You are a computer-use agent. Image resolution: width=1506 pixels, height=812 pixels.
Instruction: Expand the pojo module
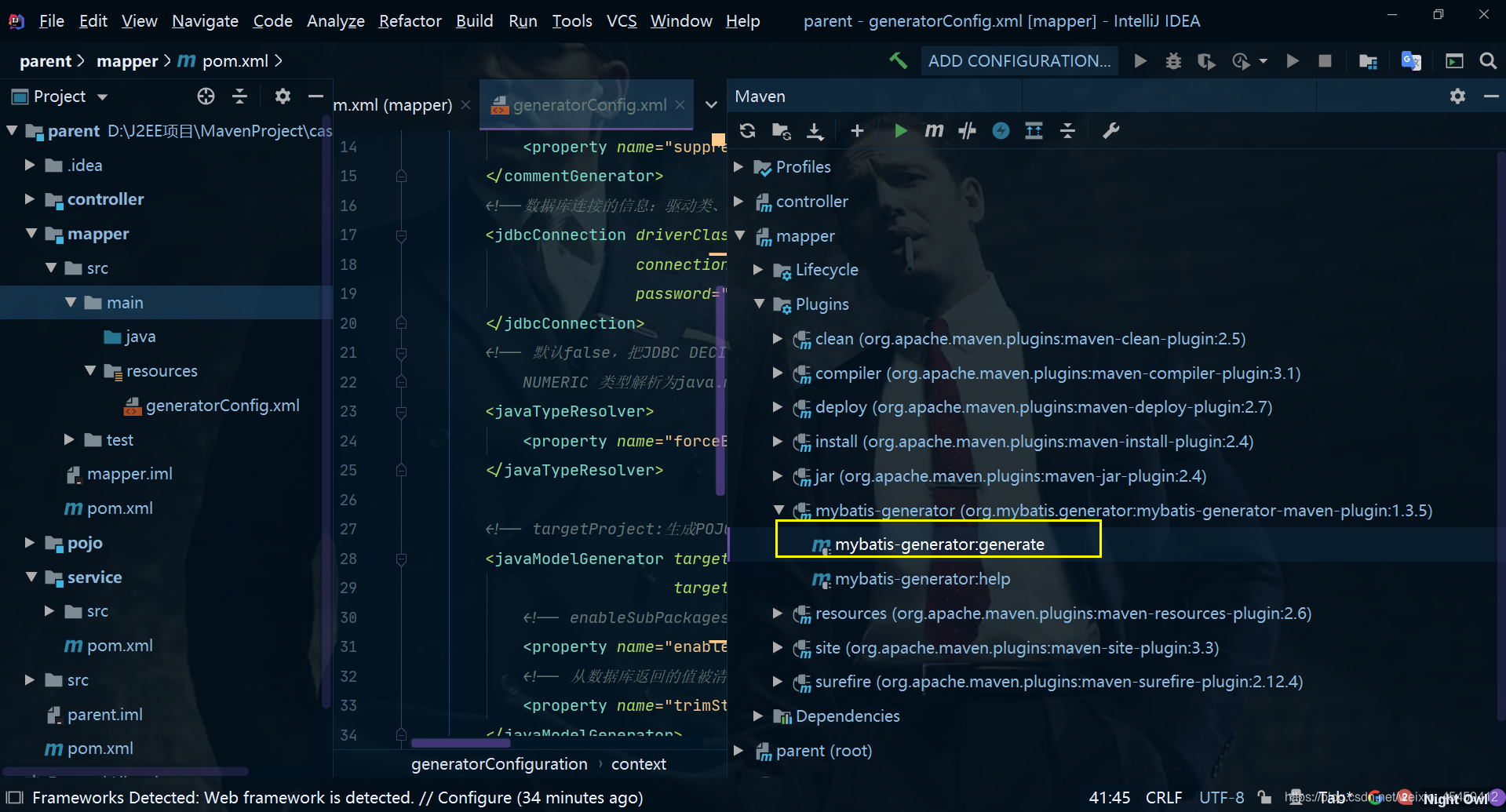point(30,543)
